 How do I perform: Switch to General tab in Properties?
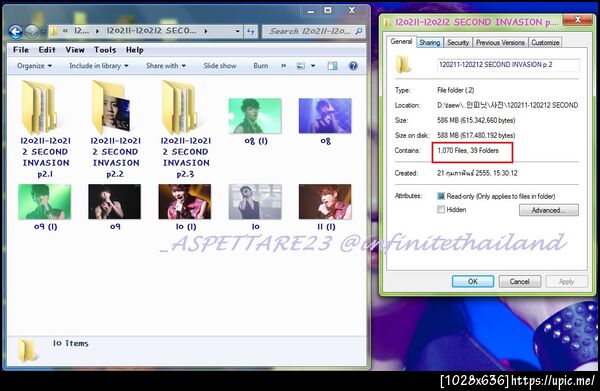pos(401,41)
